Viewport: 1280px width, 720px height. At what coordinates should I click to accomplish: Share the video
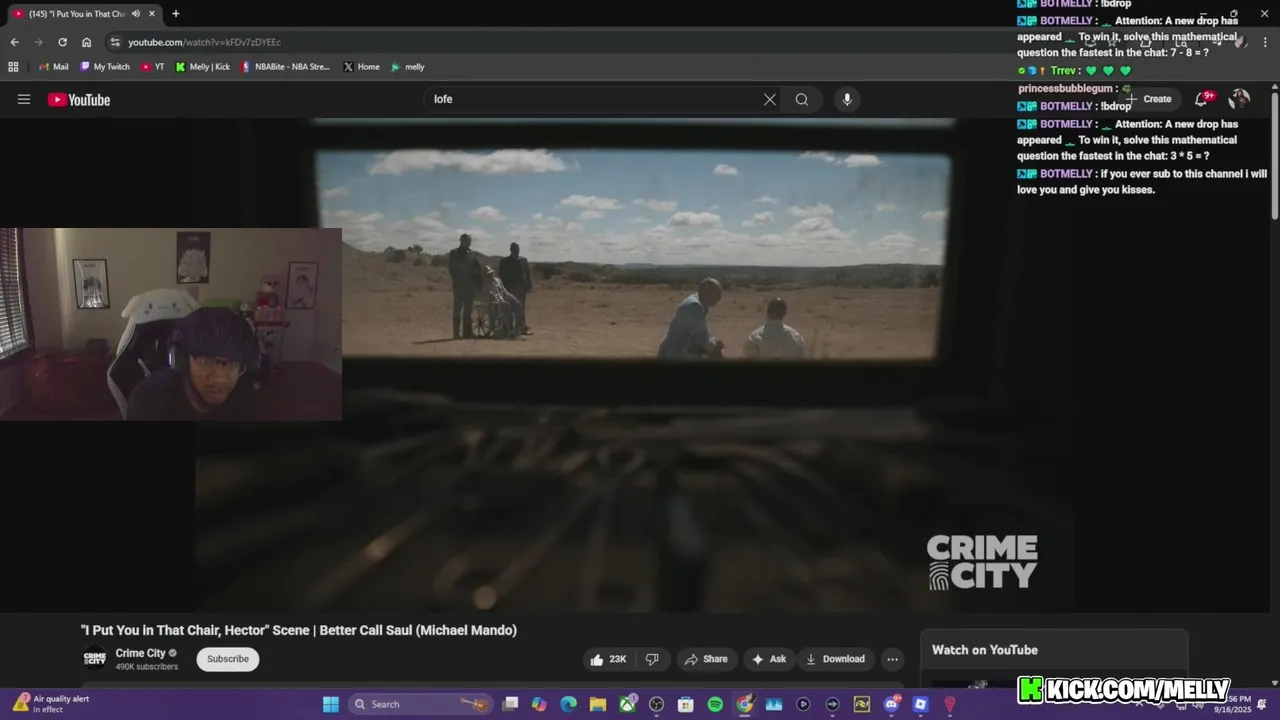click(706, 659)
